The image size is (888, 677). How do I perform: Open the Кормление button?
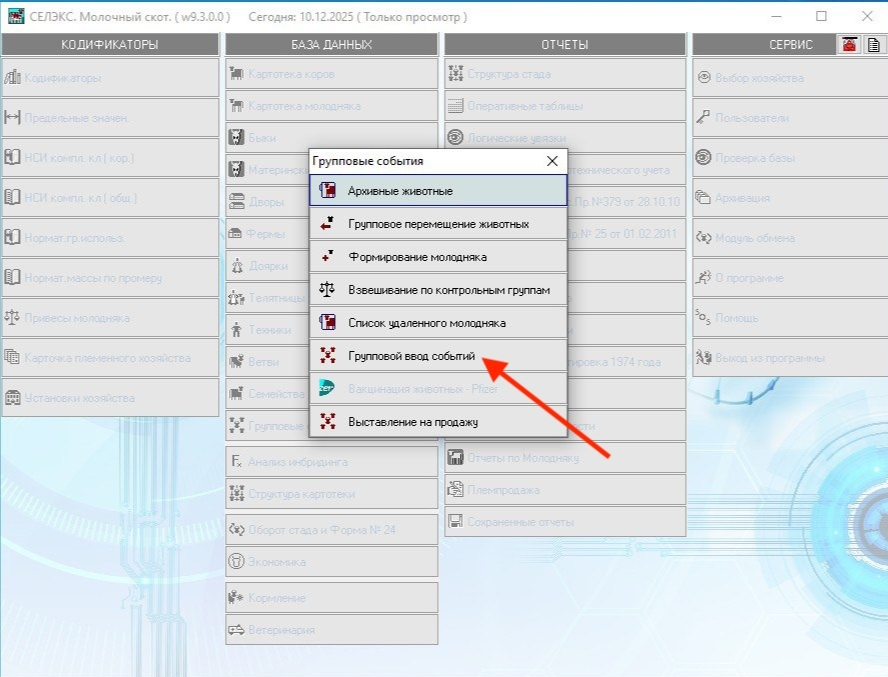tap(331, 598)
